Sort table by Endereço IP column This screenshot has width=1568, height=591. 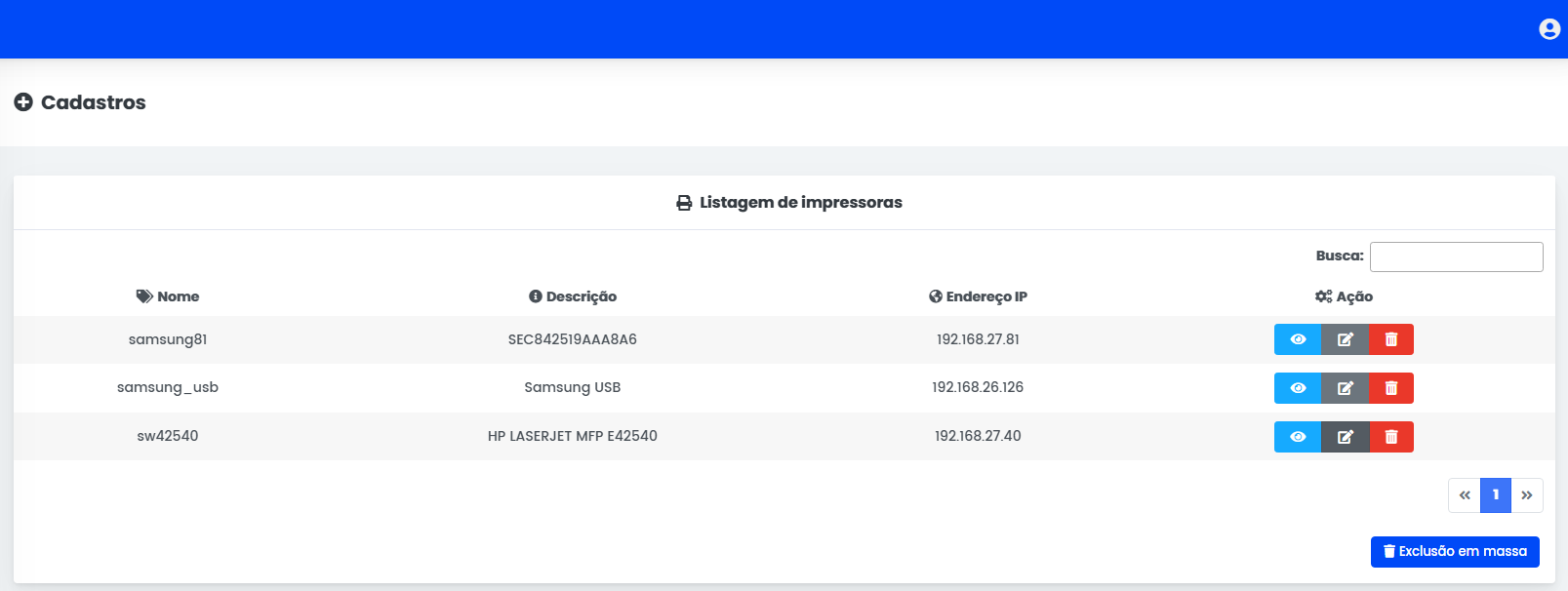978,296
